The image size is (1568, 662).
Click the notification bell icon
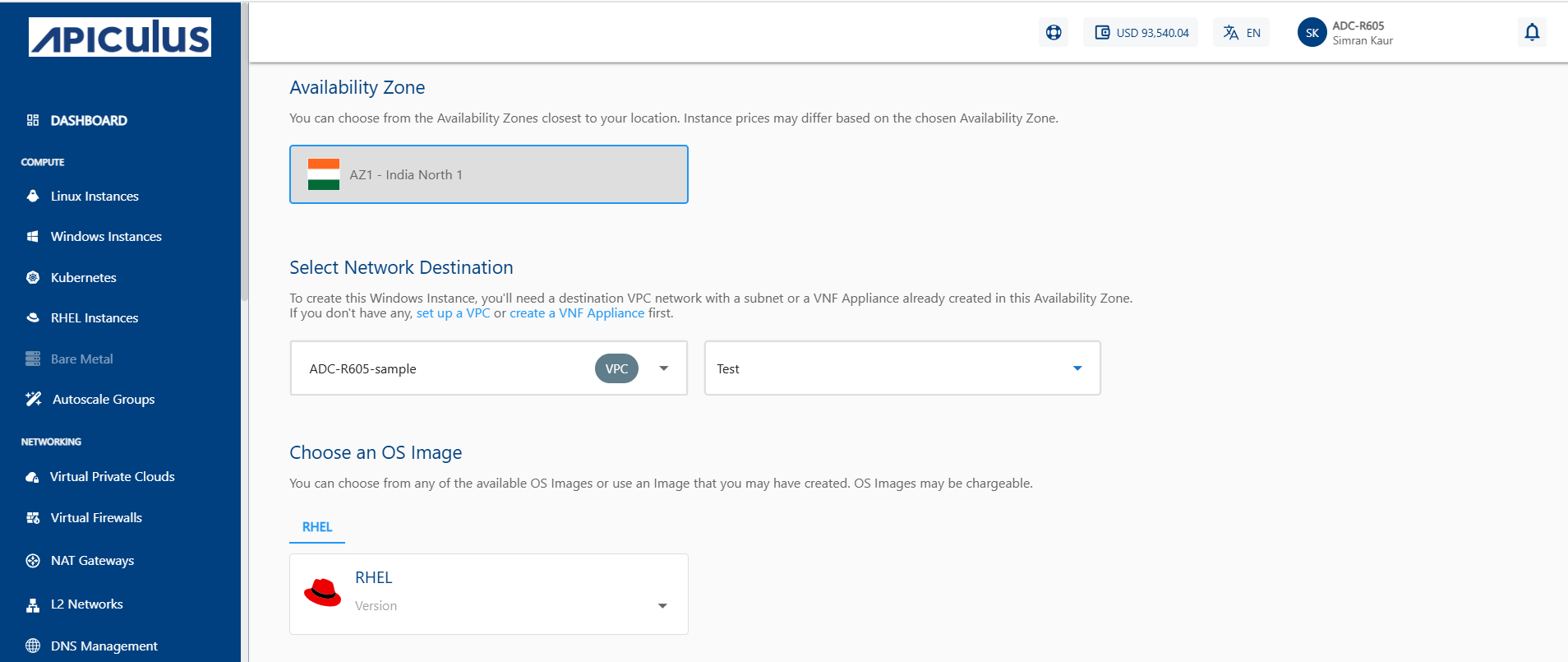click(1532, 32)
